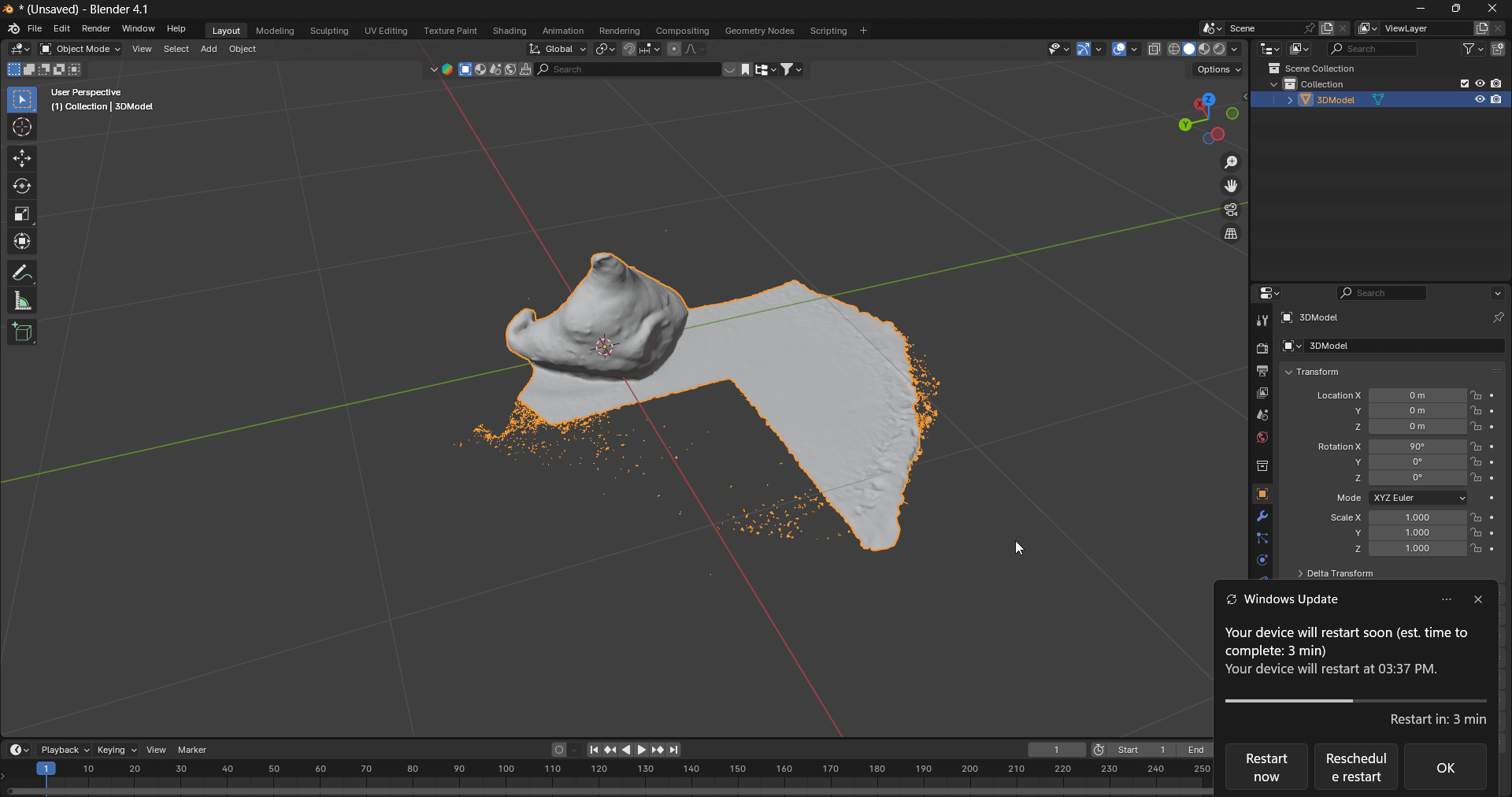This screenshot has height=797, width=1512.
Task: Open the Scene properties tab
Action: tap(1262, 414)
